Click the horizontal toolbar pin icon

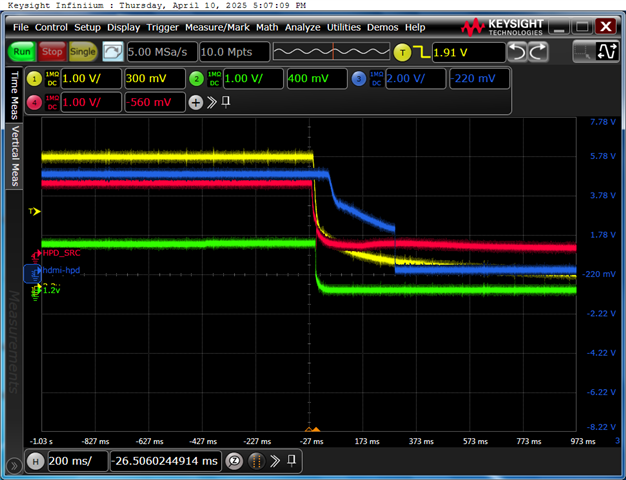point(291,461)
